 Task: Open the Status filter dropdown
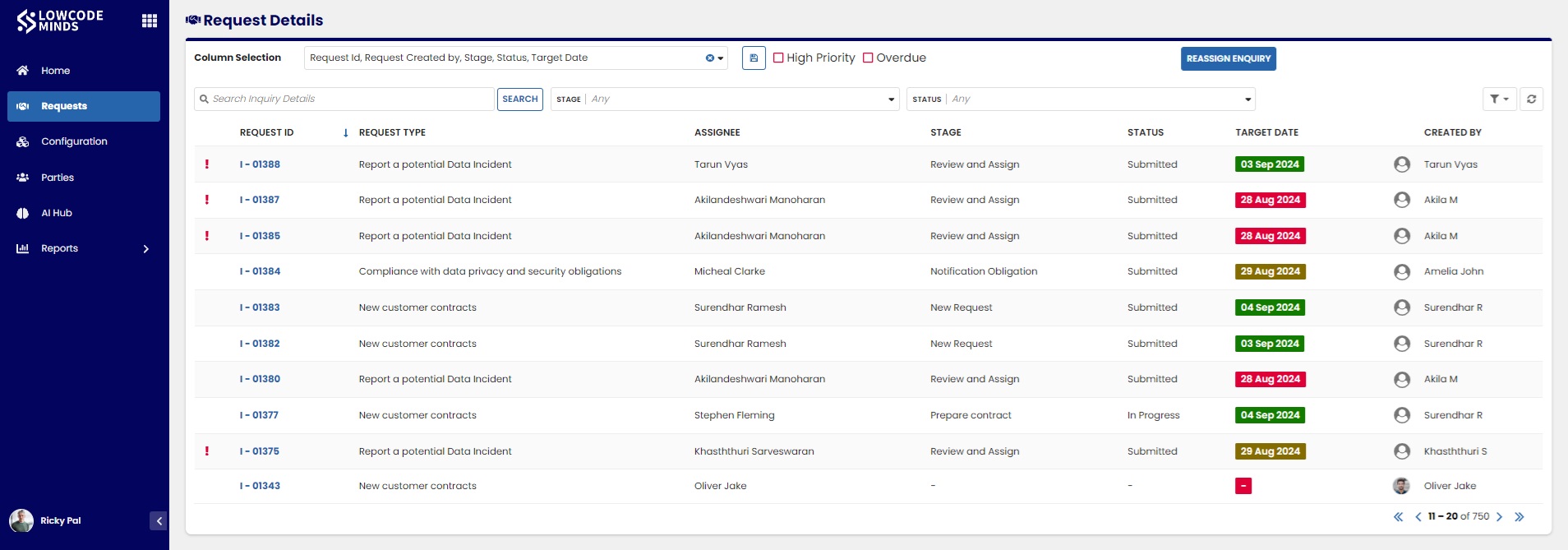(1081, 99)
